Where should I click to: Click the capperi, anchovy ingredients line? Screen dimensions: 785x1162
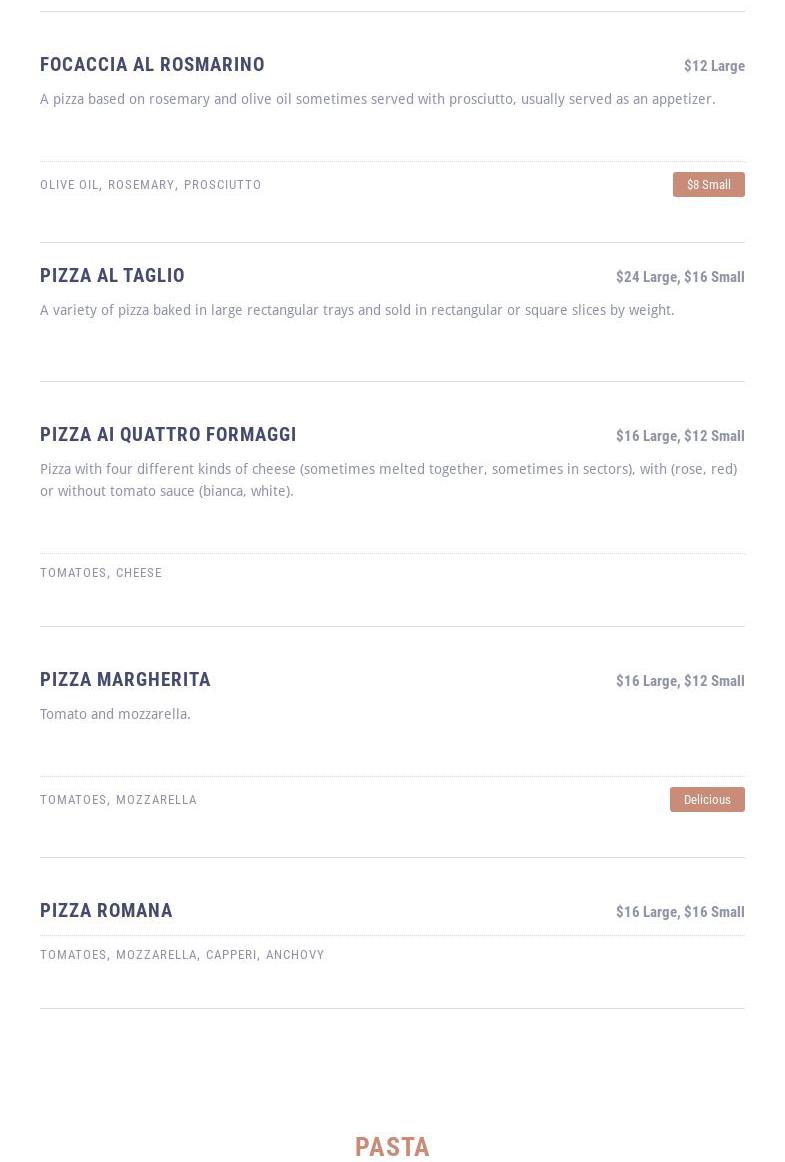[182, 955]
